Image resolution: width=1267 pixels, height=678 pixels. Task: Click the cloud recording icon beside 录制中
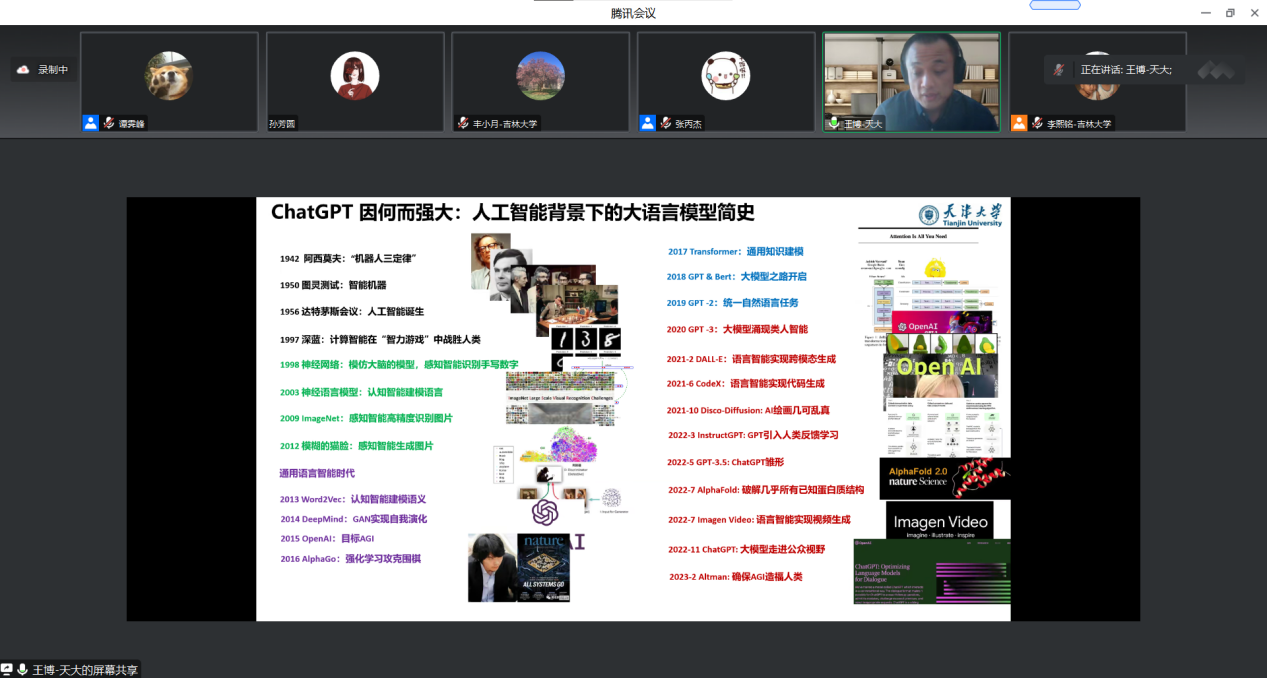pyautogui.click(x=22, y=69)
